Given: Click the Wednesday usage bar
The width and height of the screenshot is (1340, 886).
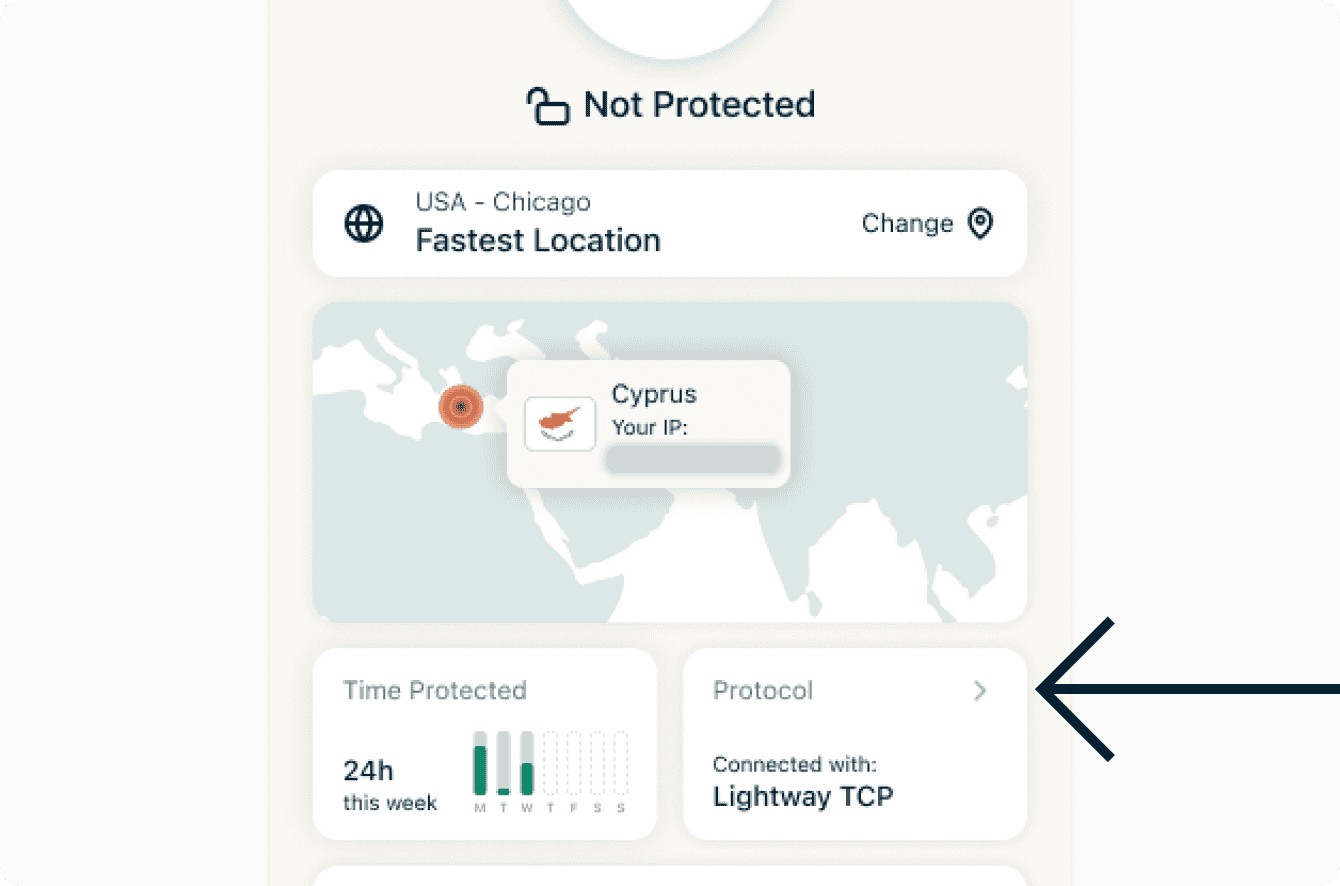Looking at the screenshot, I should coord(527,764).
